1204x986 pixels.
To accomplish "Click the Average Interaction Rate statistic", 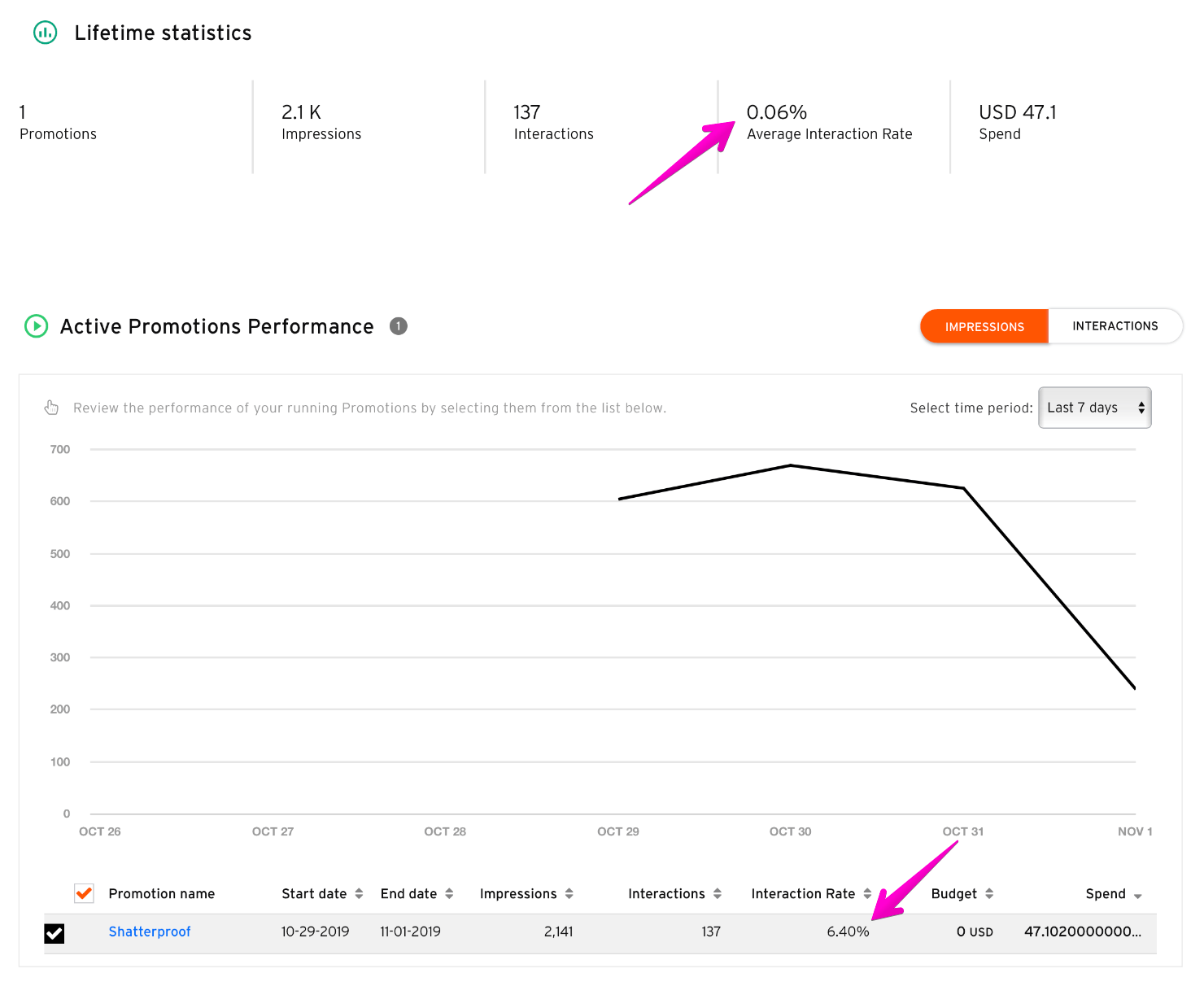I will coord(829,122).
